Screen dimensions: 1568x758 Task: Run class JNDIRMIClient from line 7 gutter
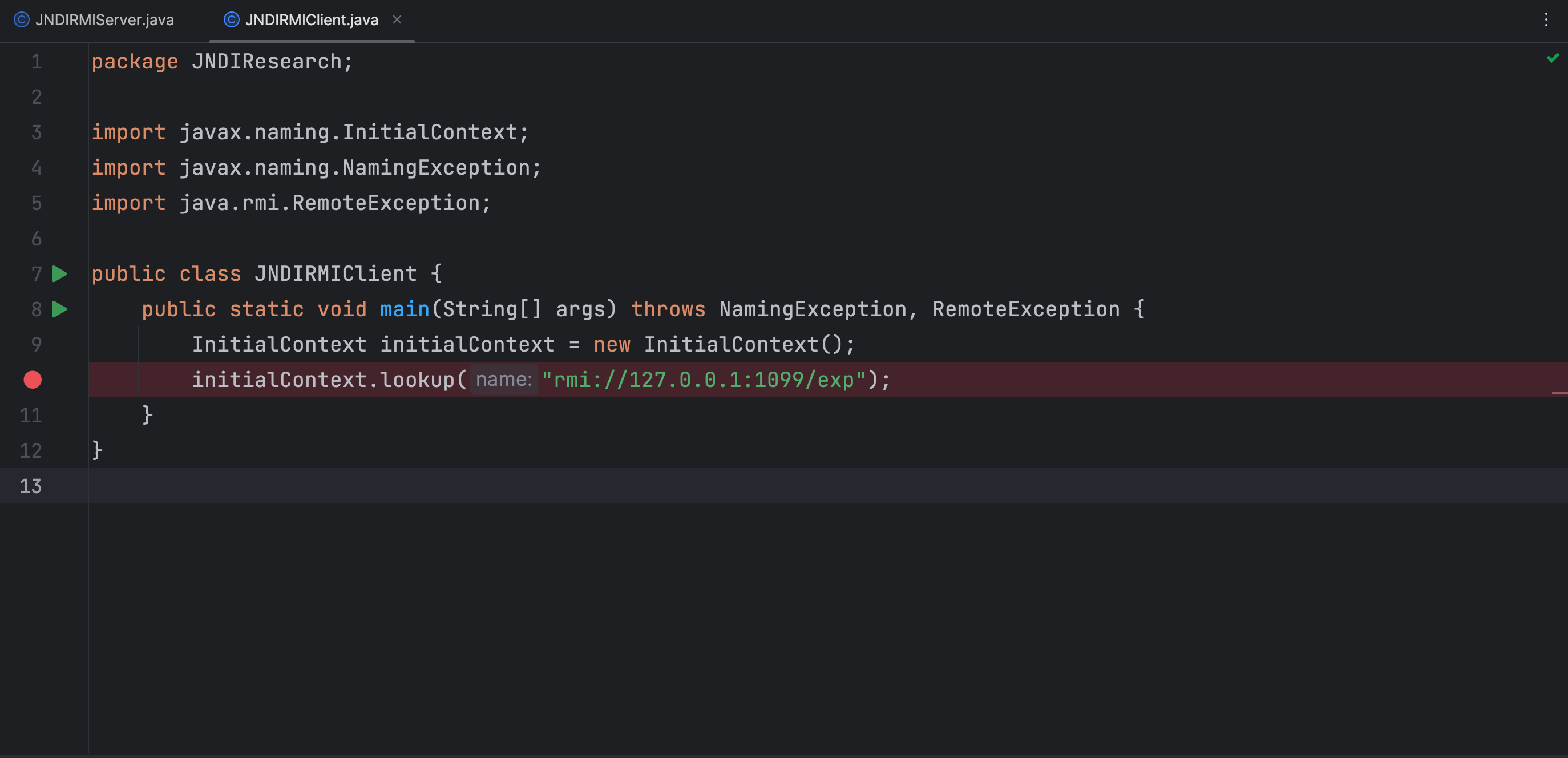(60, 274)
